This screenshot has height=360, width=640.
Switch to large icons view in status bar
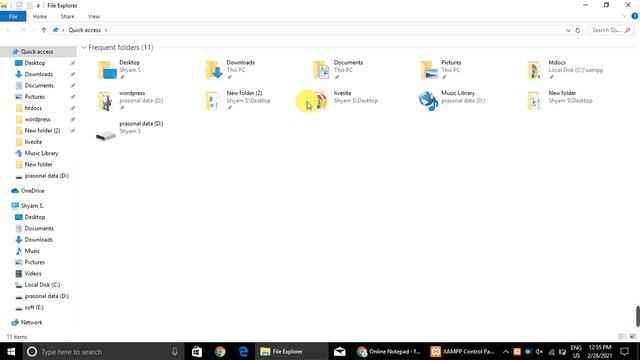[633, 336]
